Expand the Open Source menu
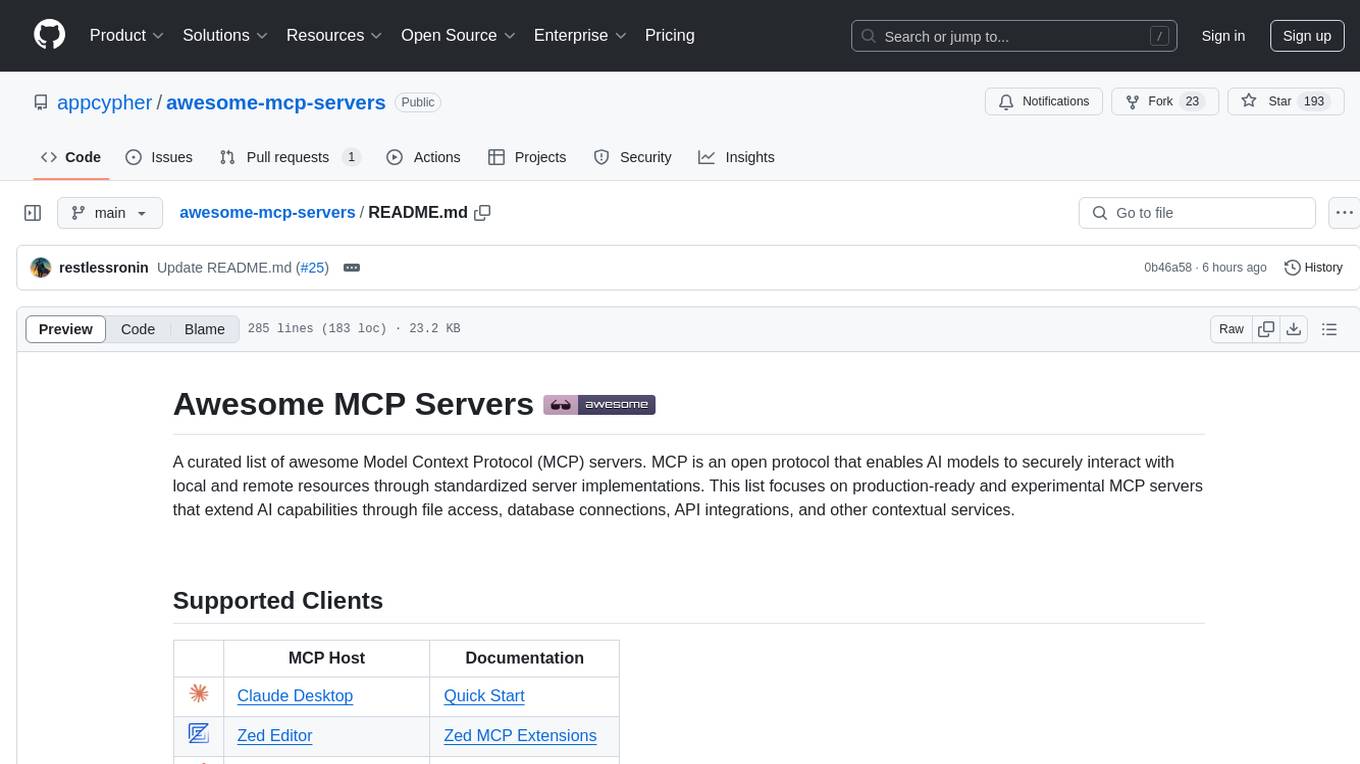The image size is (1360, 764). [458, 35]
